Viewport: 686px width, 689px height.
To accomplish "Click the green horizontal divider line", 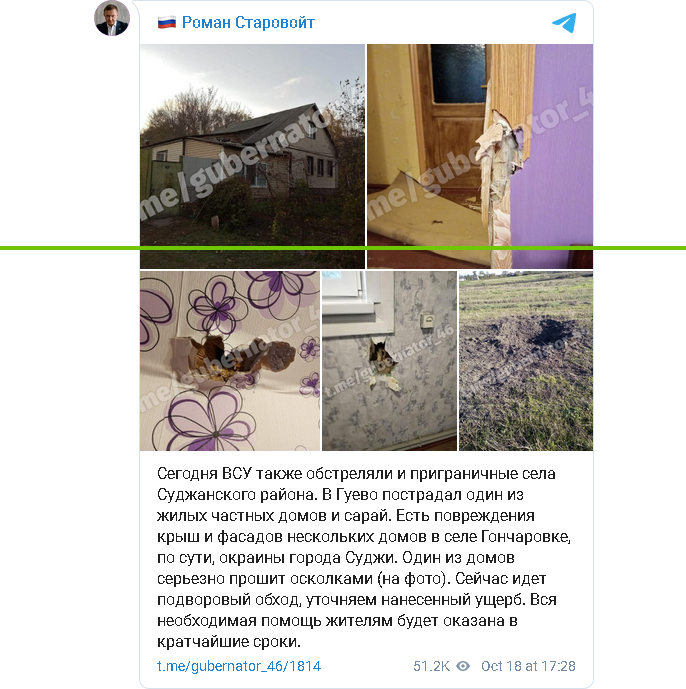I will coord(343,248).
